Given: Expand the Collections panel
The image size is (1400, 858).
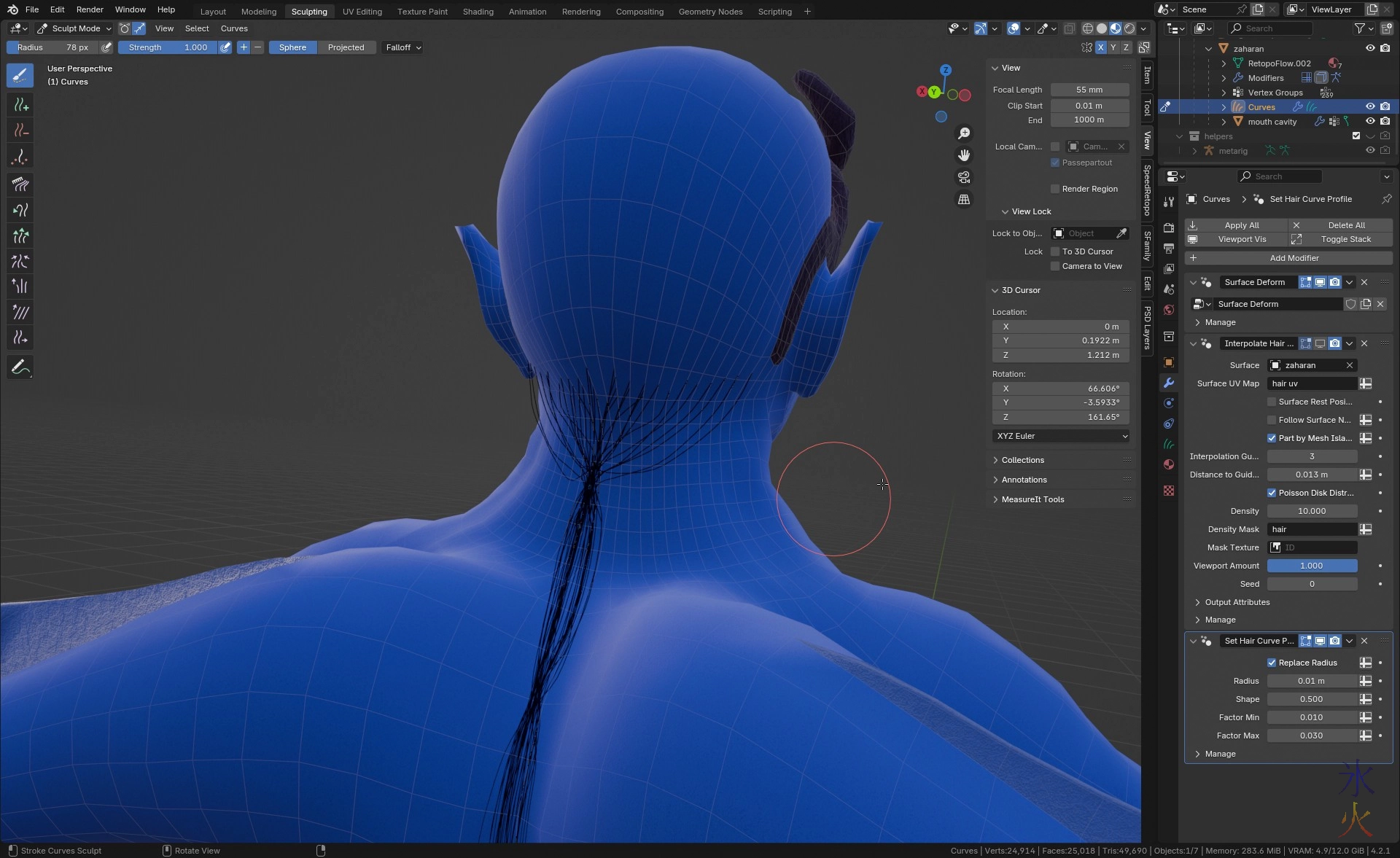Looking at the screenshot, I should coord(1022,460).
